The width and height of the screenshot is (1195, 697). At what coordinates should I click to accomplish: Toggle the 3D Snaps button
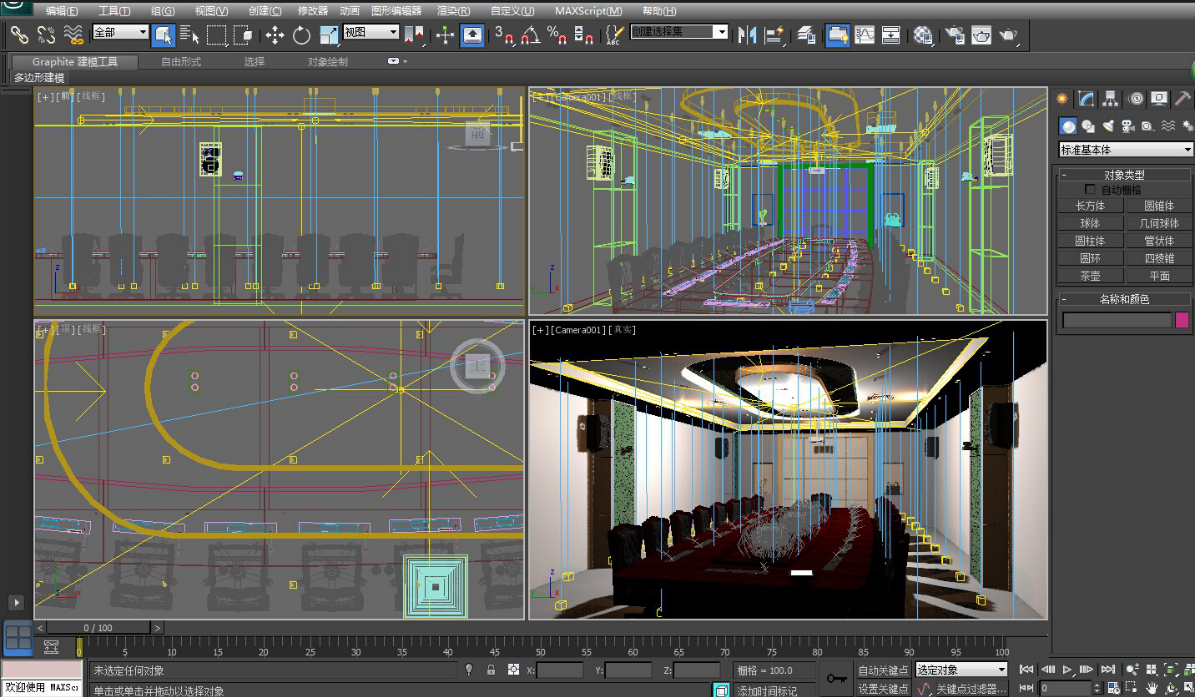coord(503,34)
